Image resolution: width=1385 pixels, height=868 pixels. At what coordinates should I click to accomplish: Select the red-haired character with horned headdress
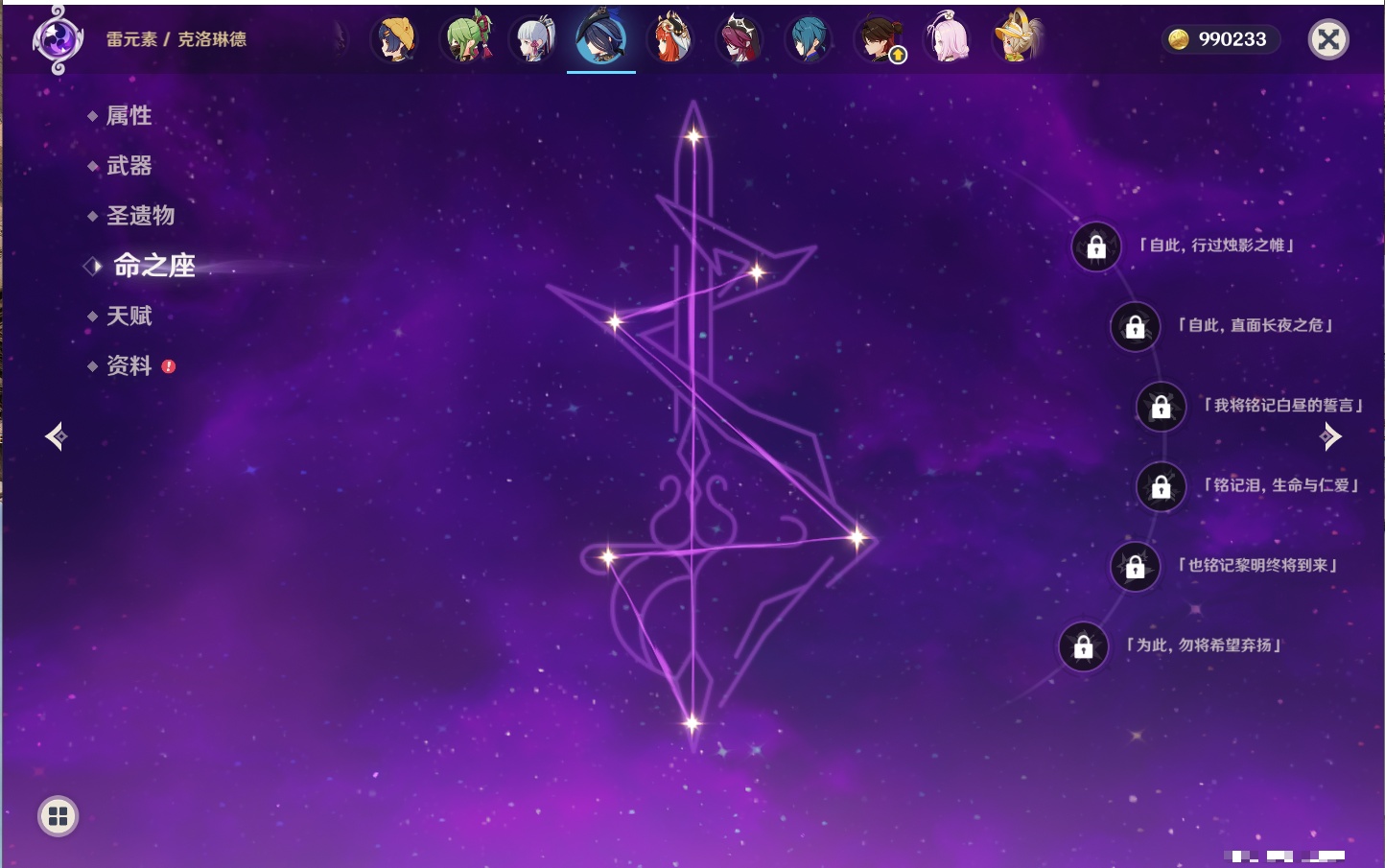(670, 38)
